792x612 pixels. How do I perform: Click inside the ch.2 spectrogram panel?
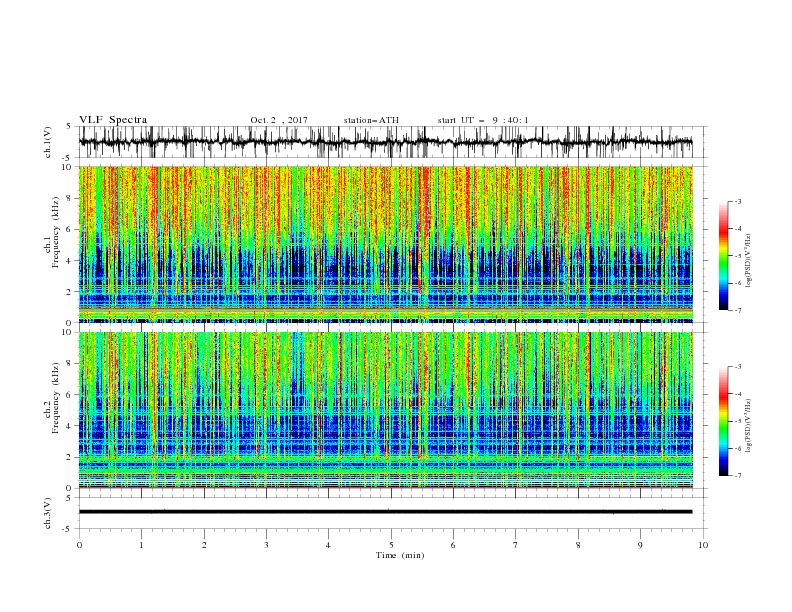386,410
